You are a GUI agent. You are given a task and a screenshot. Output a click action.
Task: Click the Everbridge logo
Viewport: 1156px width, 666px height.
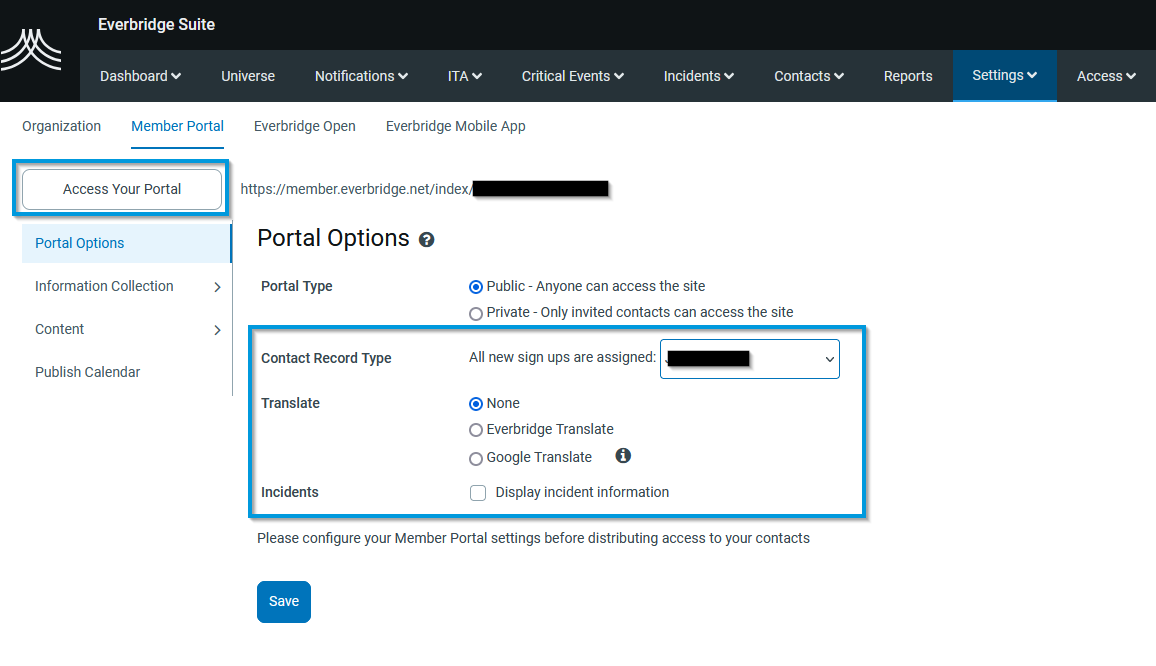coord(32,47)
